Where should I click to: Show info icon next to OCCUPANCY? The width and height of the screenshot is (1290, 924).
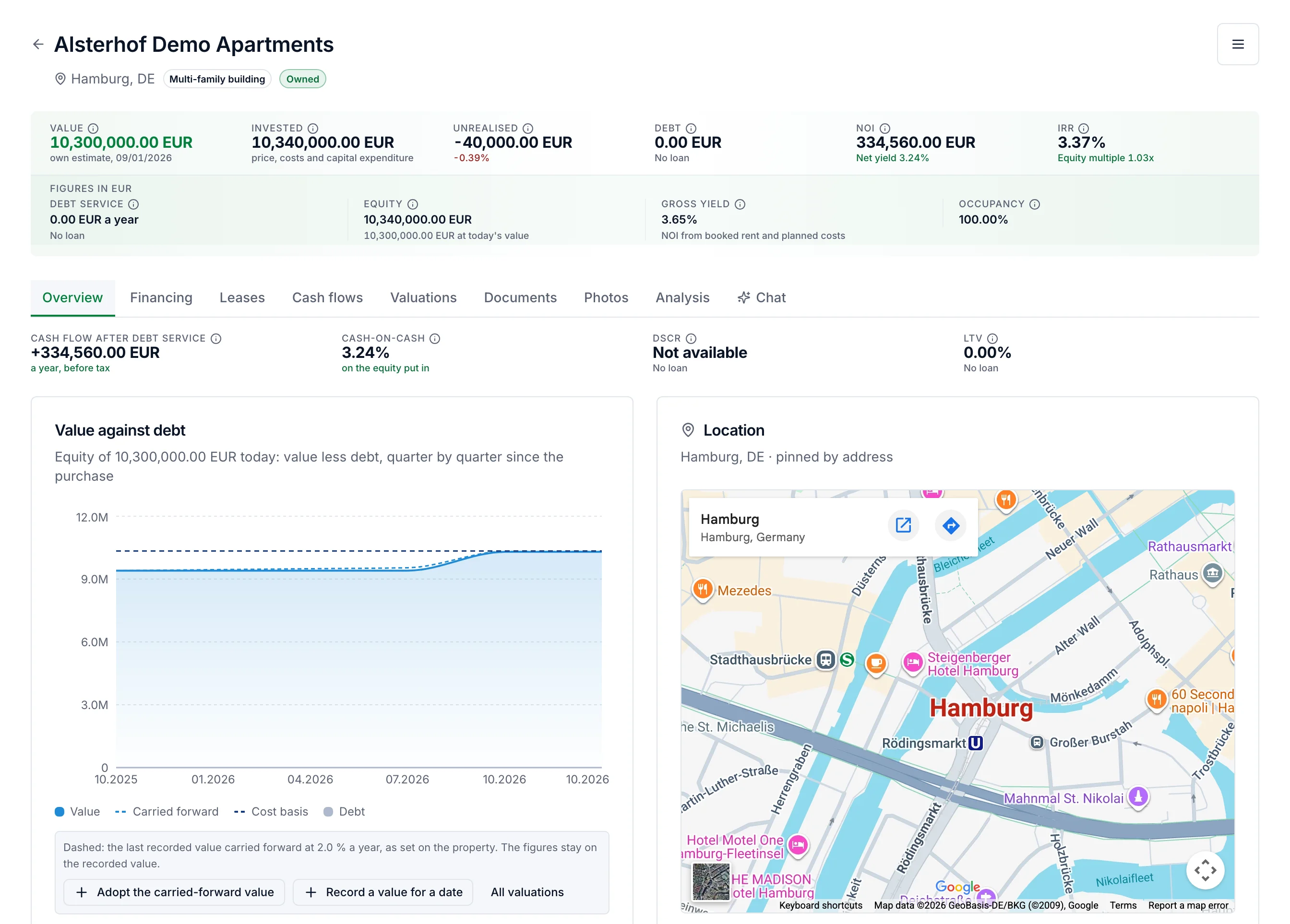pos(1035,204)
